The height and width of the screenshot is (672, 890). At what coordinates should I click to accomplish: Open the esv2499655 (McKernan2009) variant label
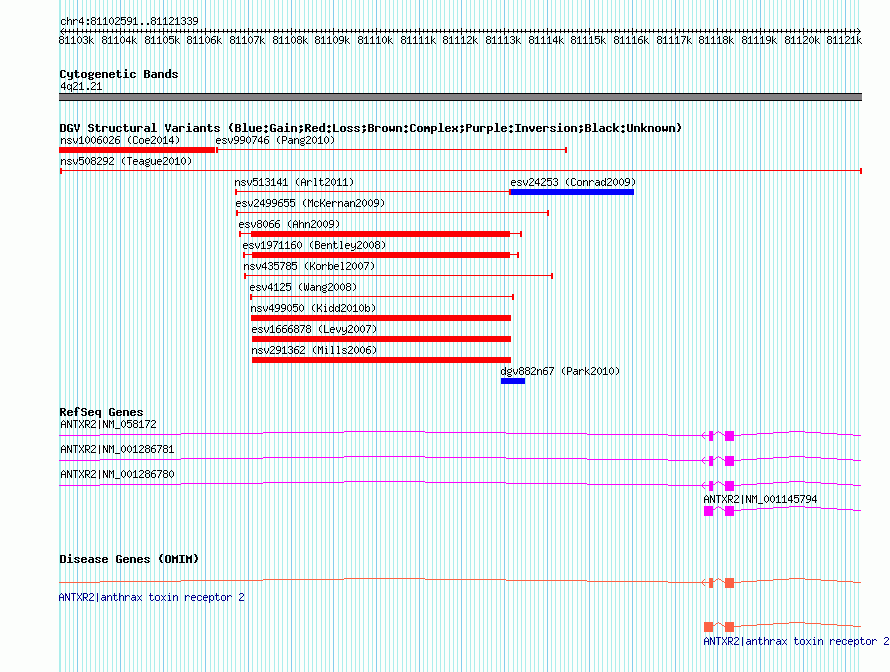(x=310, y=203)
